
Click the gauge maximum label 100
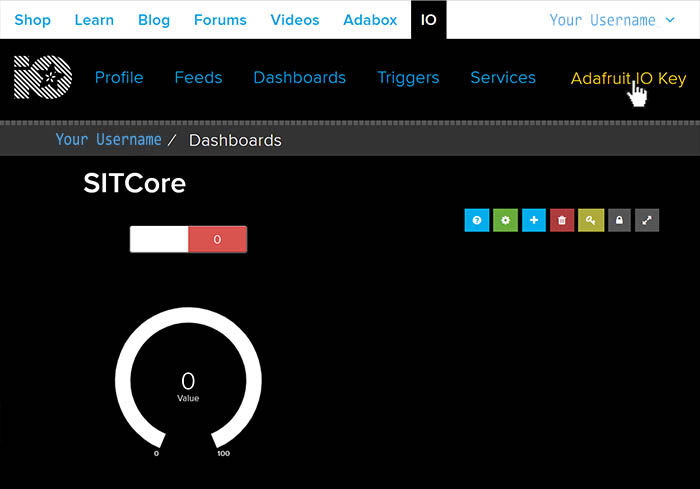(224, 454)
